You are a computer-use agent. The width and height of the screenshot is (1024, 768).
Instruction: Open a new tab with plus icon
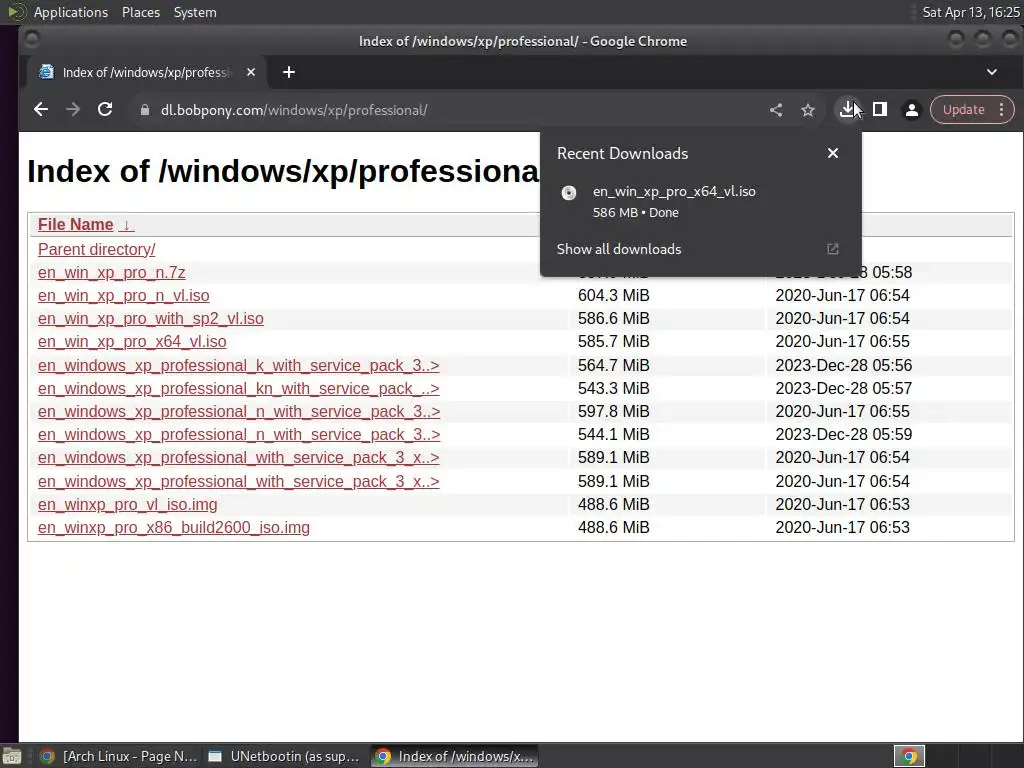pyautogui.click(x=289, y=72)
